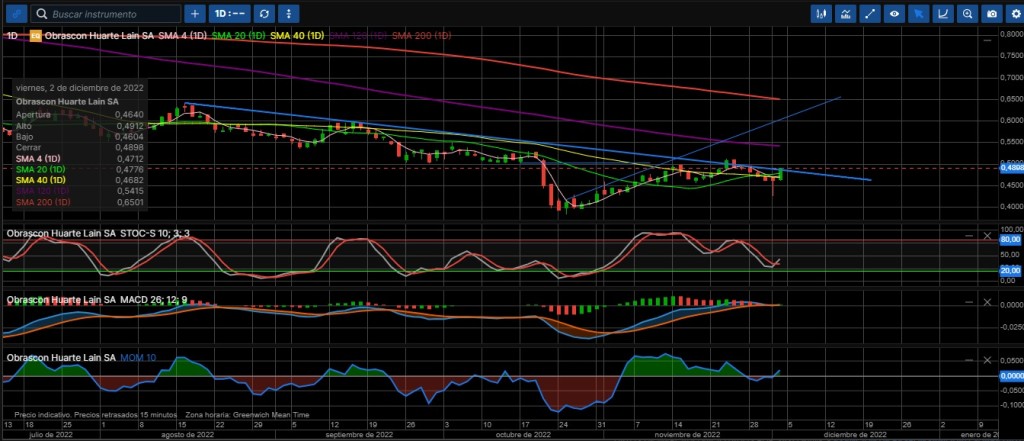Click 'diciembre de 2022' on the time axis

[855, 434]
